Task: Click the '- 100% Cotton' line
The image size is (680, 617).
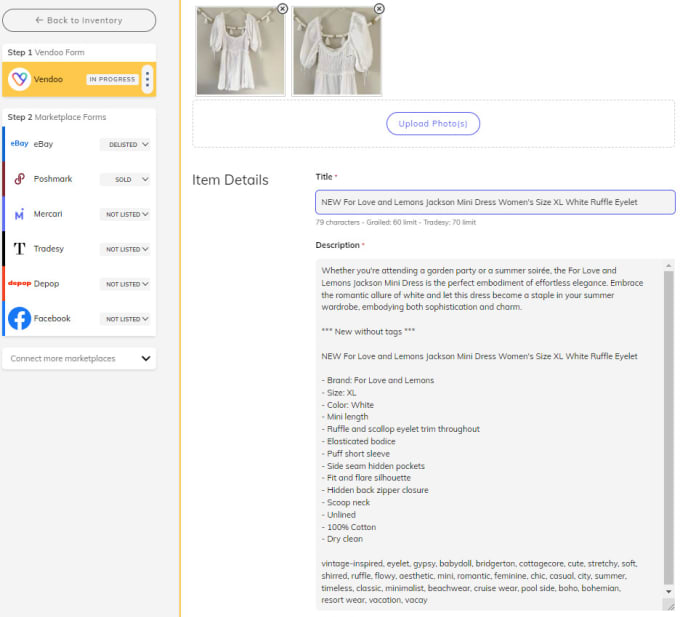Action: pyautogui.click(x=349, y=527)
